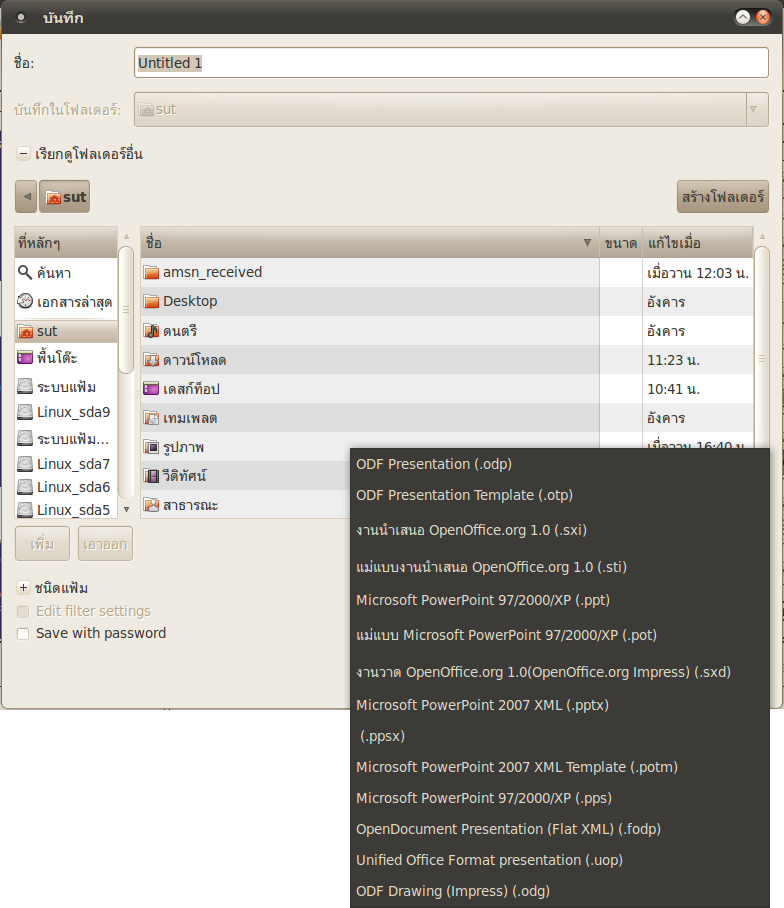Open the บันทึกในโฟลเดอร์ folder dropdown
Viewport: 784px width, 908px height.
click(x=451, y=109)
